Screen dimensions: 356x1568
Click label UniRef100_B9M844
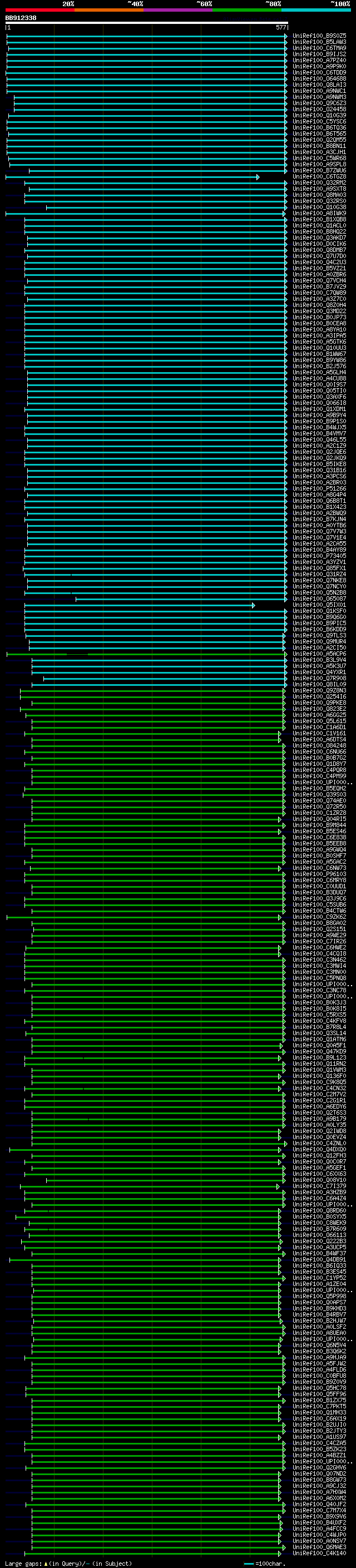[x=319, y=825]
